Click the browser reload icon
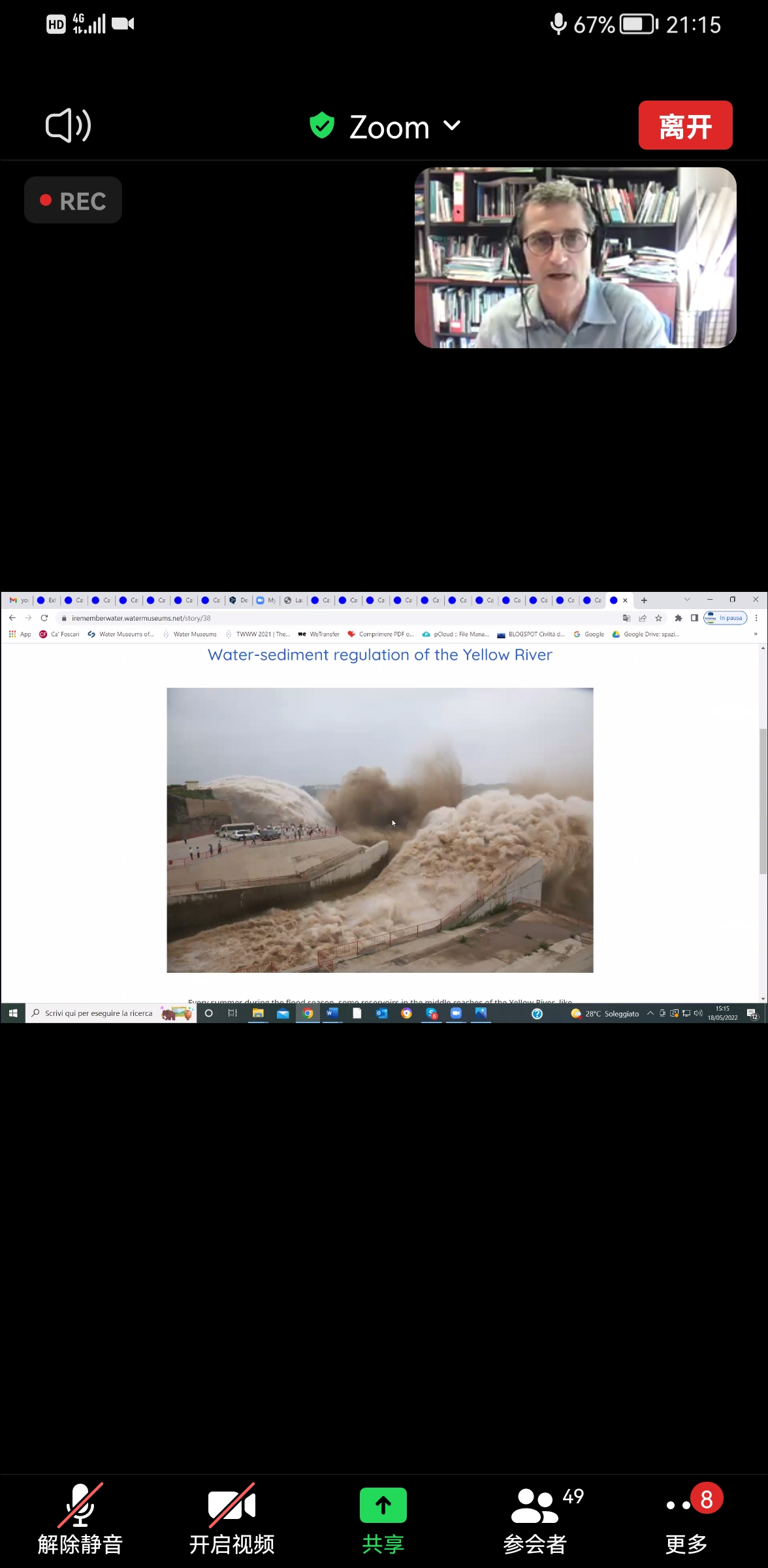Viewport: 768px width, 1568px height. pos(44,618)
